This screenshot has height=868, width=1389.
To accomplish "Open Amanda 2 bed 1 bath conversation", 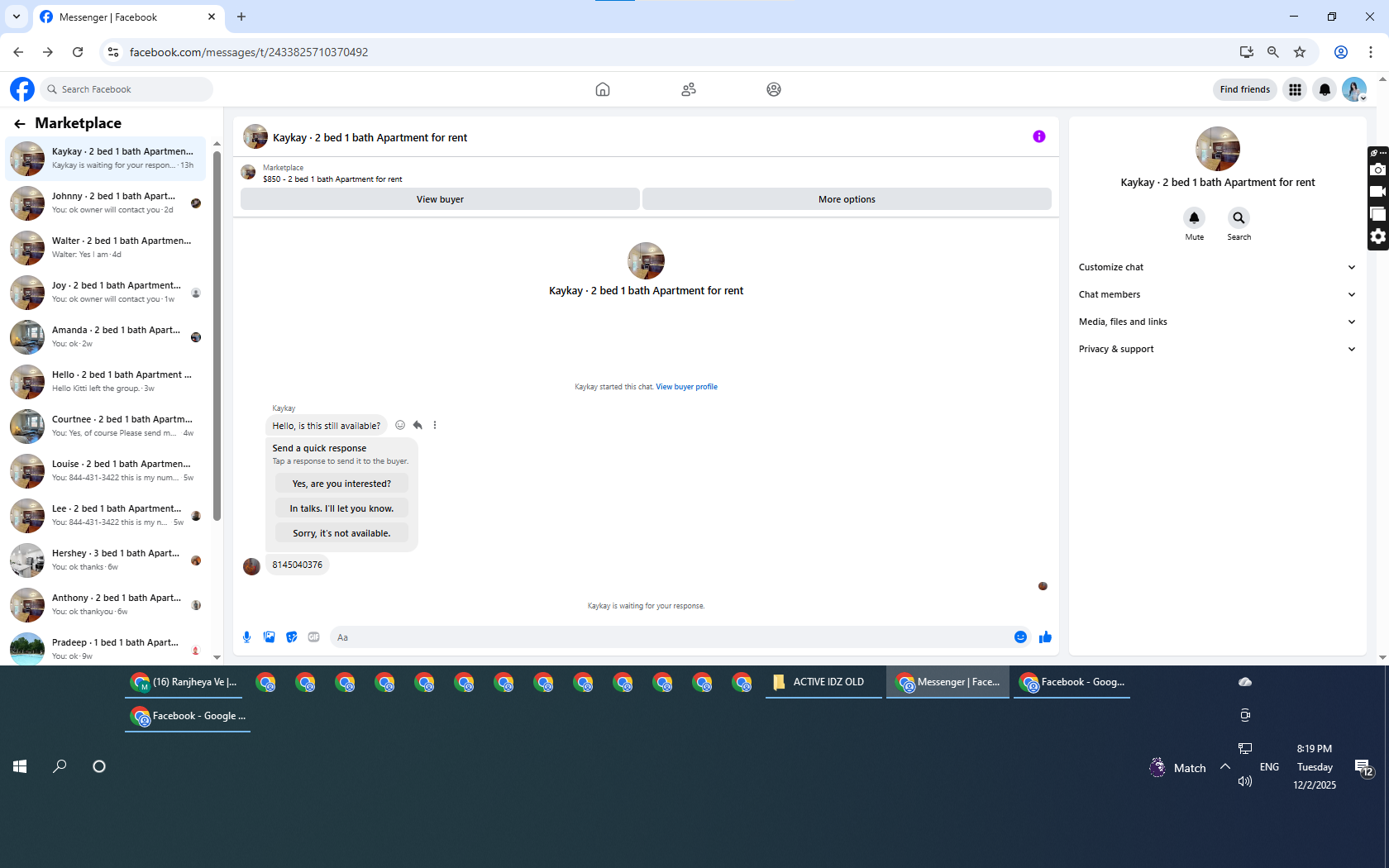I will (x=106, y=336).
